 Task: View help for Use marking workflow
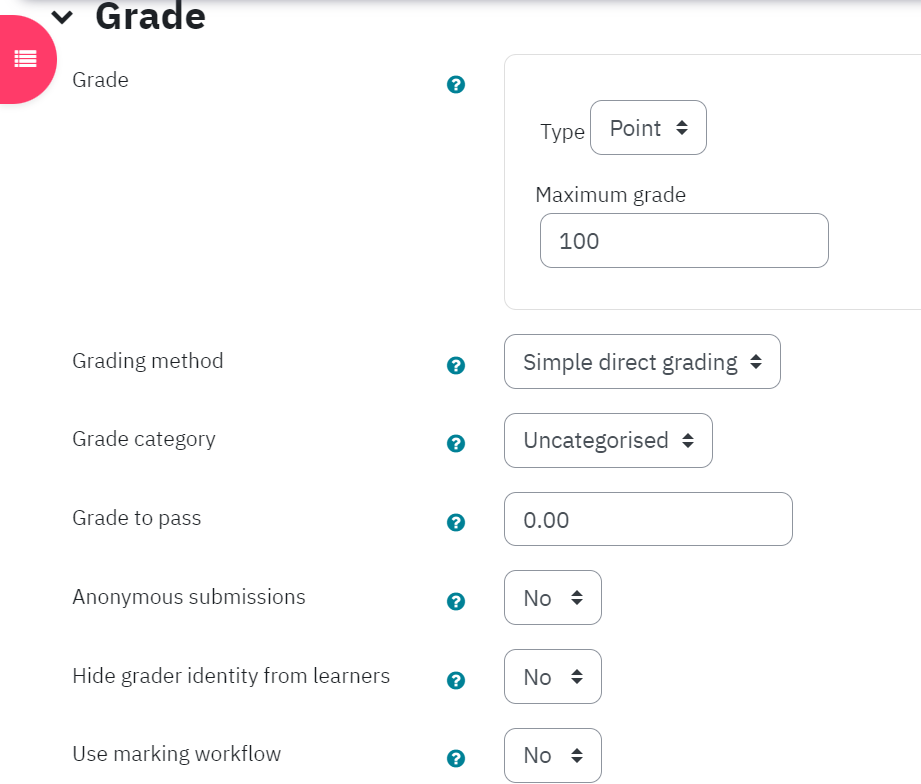(x=456, y=758)
